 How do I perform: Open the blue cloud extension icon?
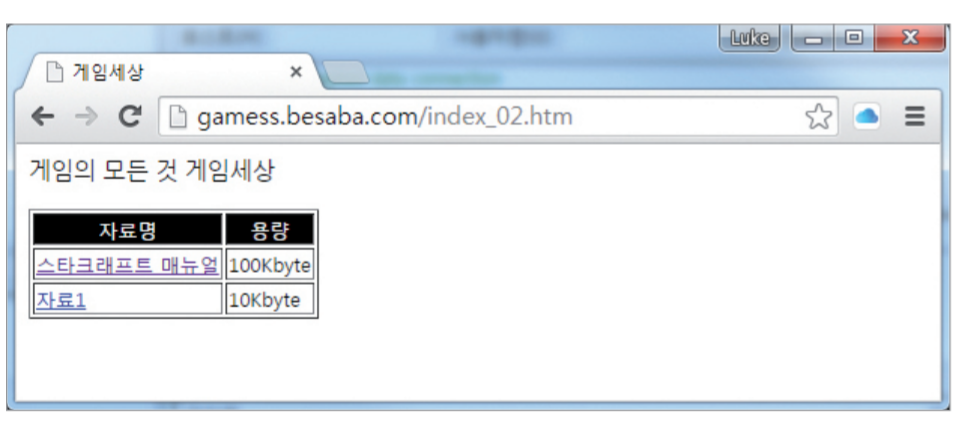[867, 116]
